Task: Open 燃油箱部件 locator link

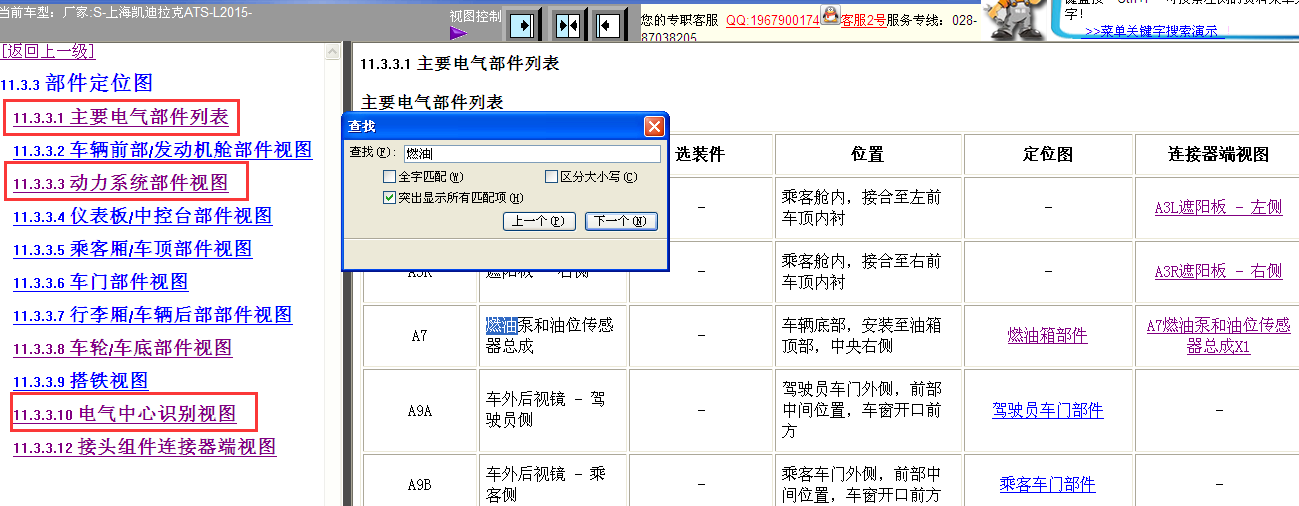Action: (x=1047, y=336)
